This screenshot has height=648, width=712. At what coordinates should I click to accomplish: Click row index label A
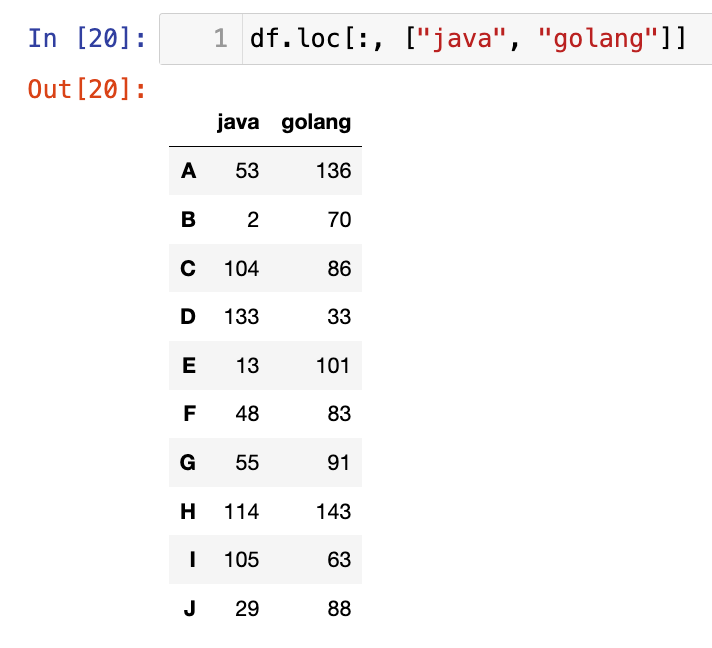point(188,171)
